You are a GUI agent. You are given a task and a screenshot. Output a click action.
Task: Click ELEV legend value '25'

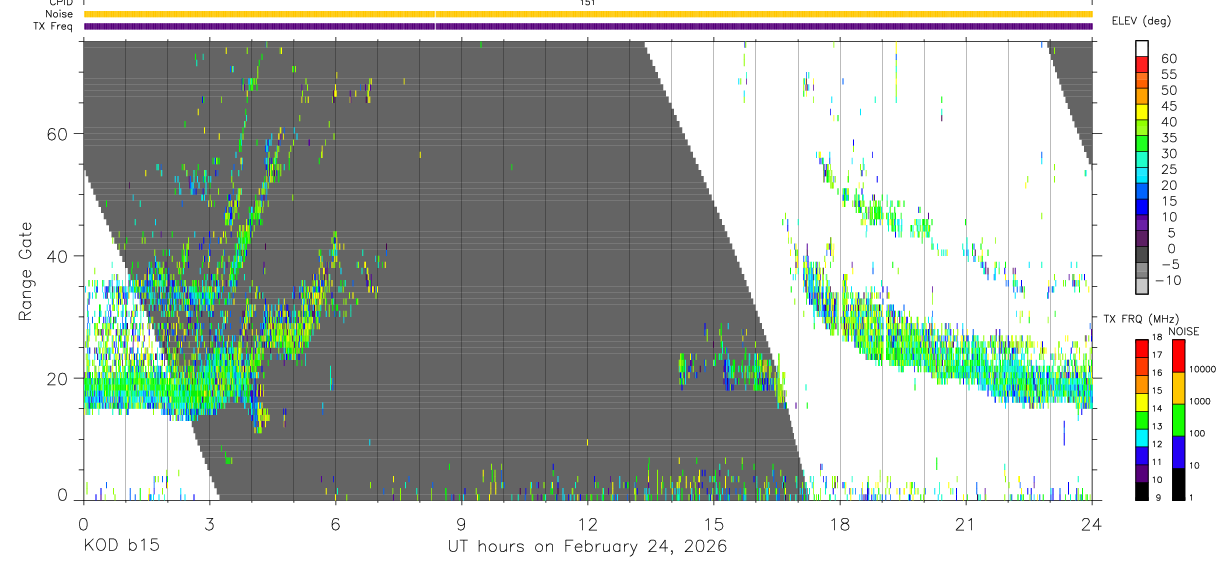coord(1168,170)
